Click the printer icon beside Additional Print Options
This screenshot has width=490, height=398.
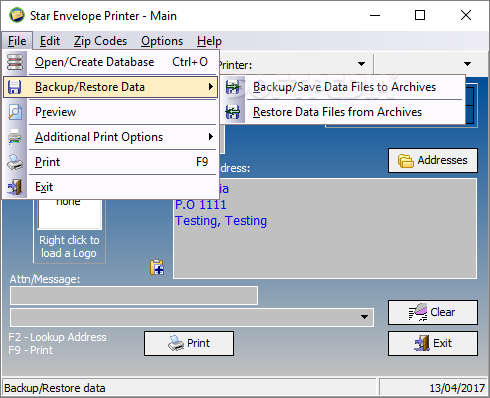pyautogui.click(x=15, y=137)
